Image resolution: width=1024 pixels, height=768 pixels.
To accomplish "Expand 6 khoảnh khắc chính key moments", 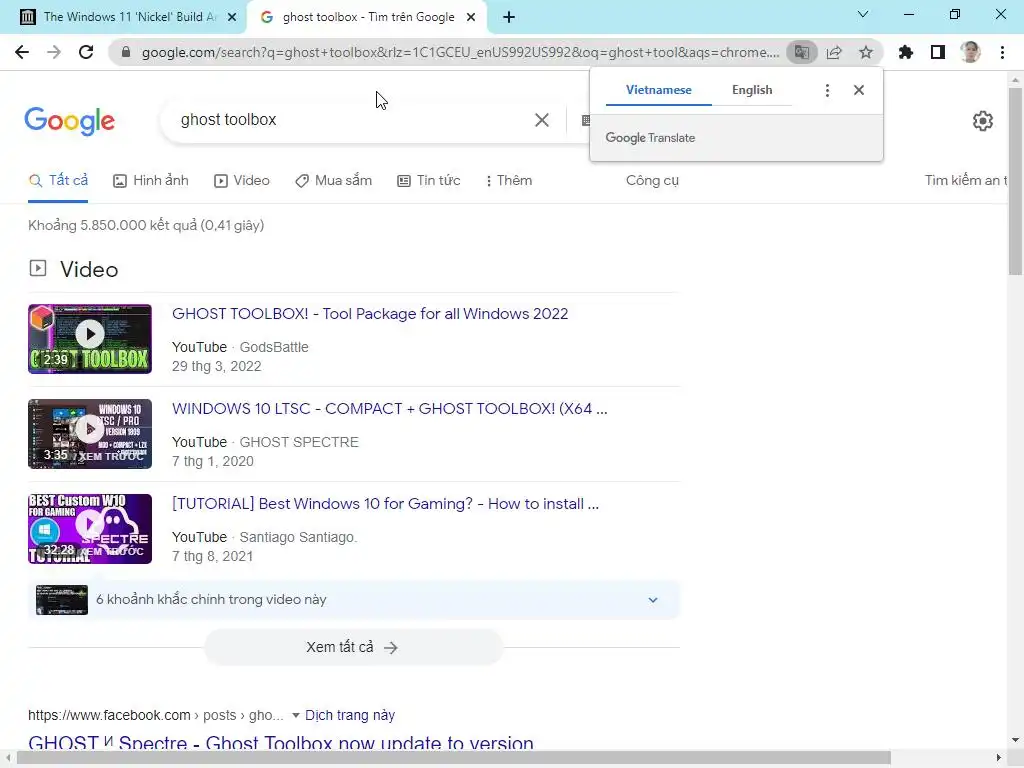I will (x=354, y=600).
